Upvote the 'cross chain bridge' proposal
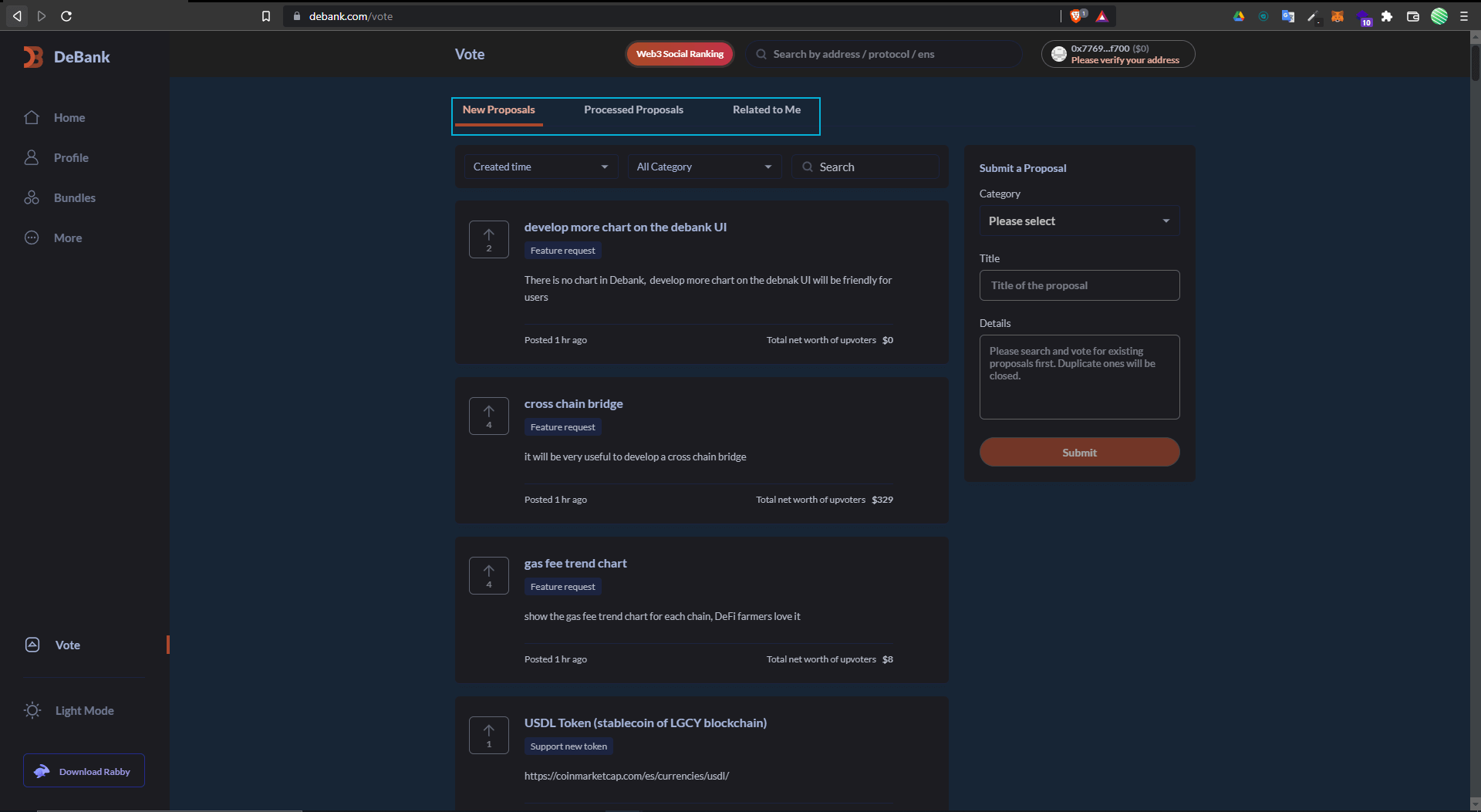The width and height of the screenshot is (1481, 812). pyautogui.click(x=488, y=416)
